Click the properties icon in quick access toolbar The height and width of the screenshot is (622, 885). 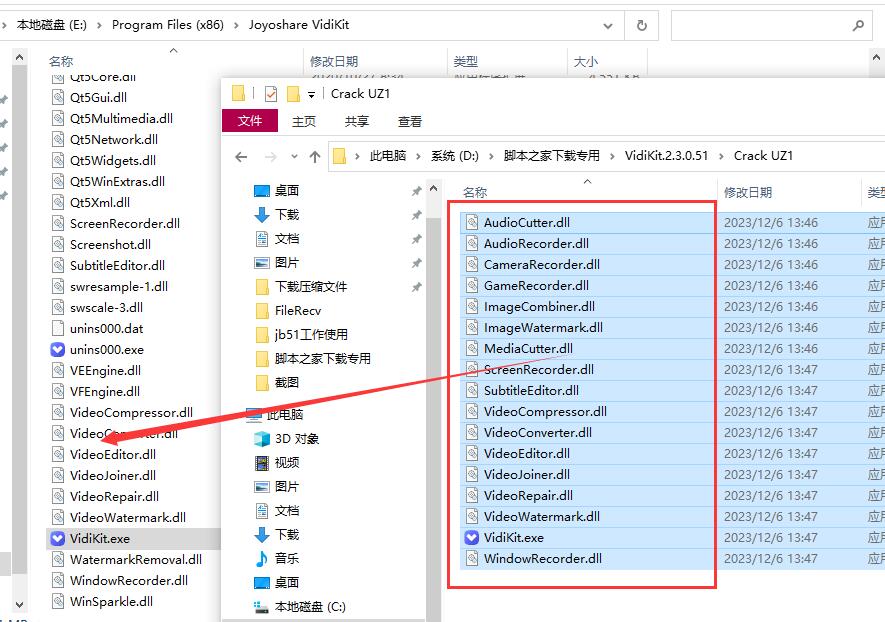(271, 94)
